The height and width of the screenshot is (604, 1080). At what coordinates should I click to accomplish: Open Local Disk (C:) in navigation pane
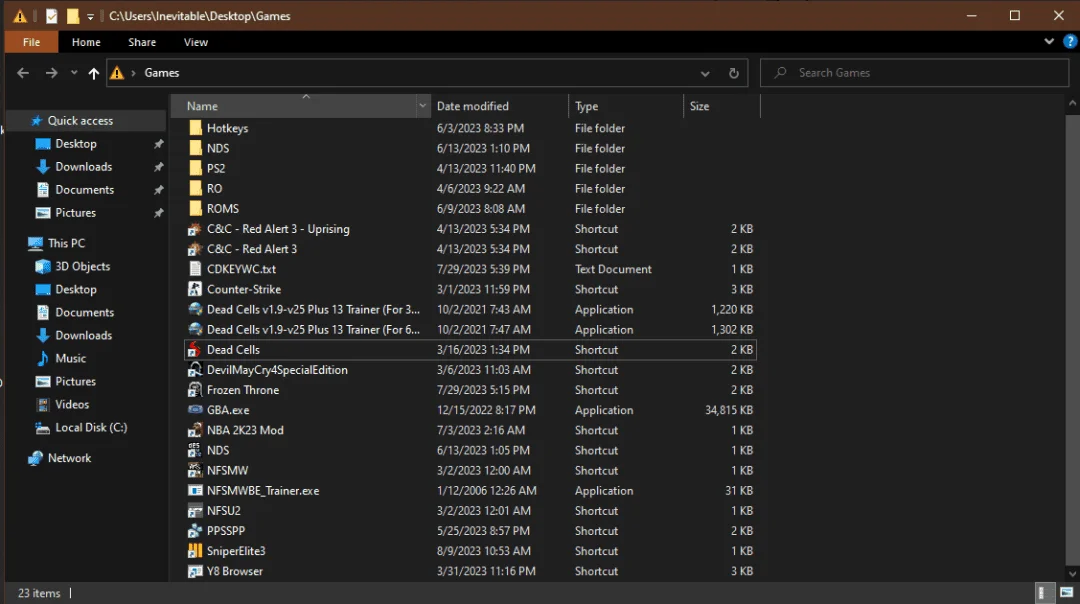(x=91, y=428)
